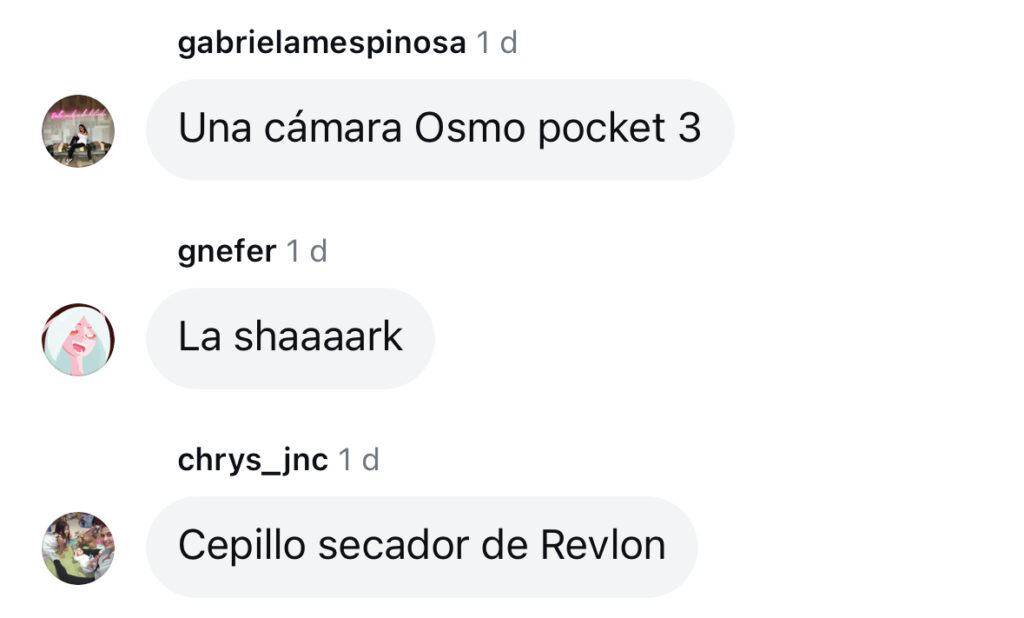Visit the gnefer username link
1024x618 pixels.
click(227, 252)
